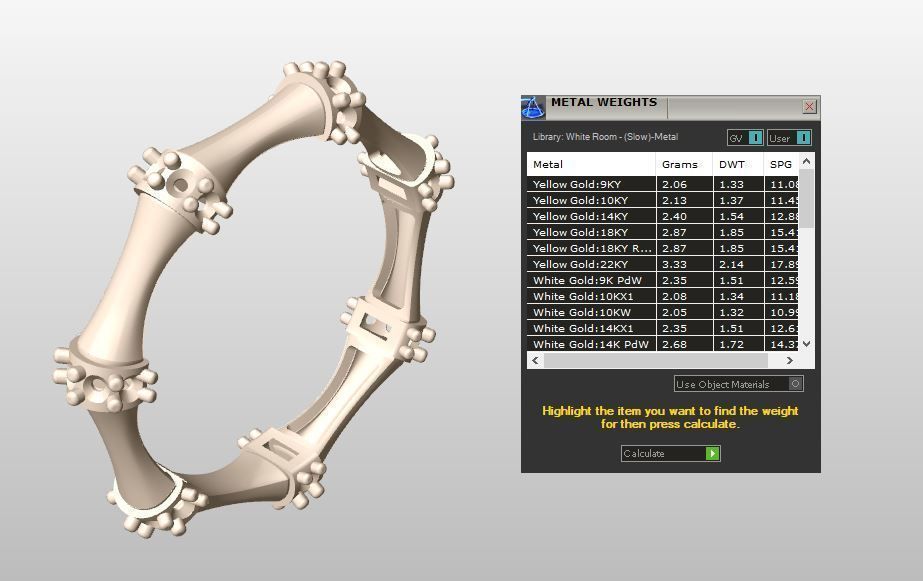
Task: Select the Yellow Gold:14KY row
Action: 663,216
